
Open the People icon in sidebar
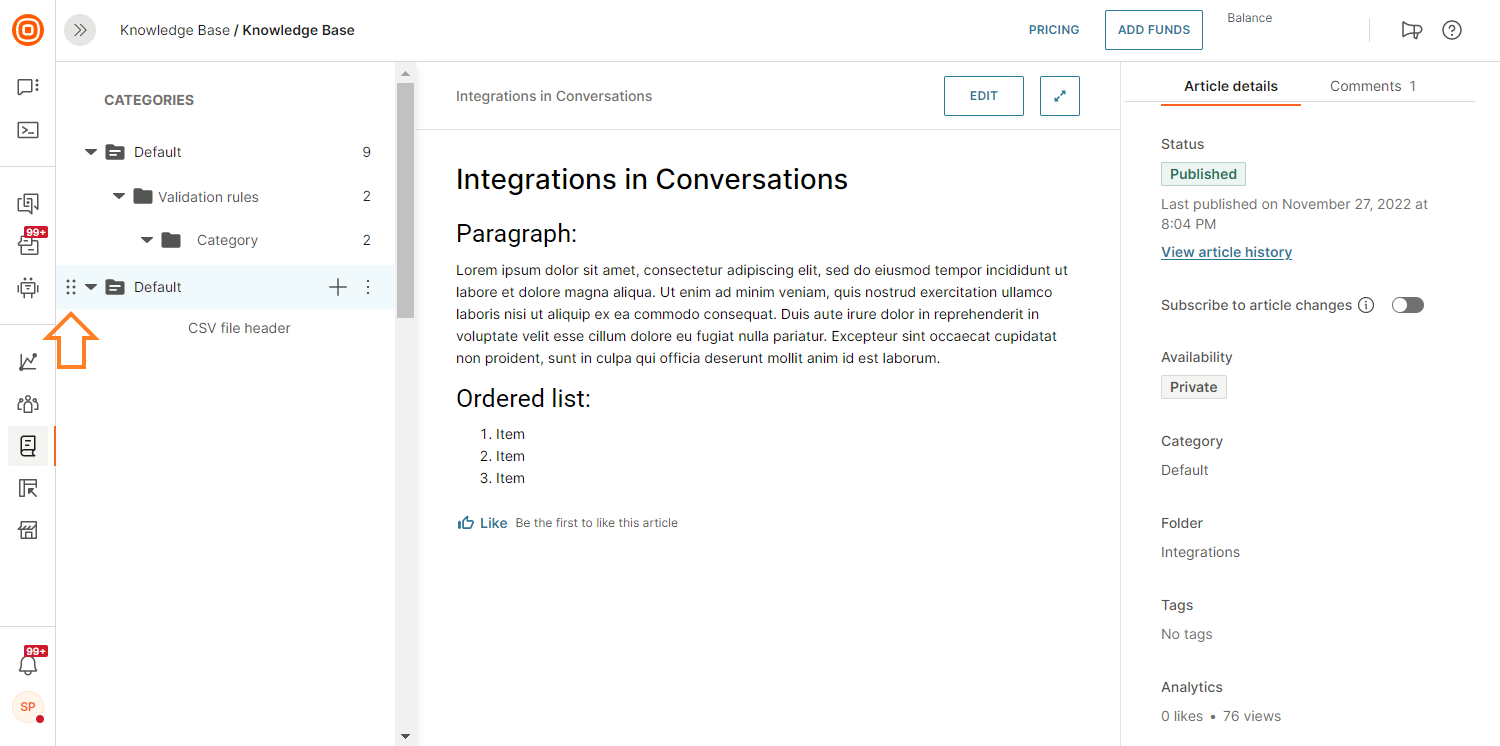tap(28, 404)
